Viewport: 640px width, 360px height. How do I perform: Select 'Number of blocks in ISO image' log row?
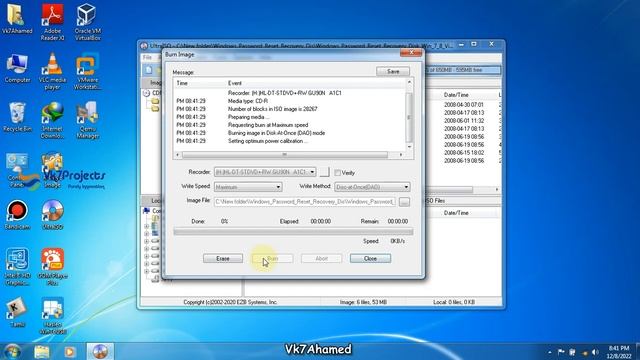[x=289, y=109]
